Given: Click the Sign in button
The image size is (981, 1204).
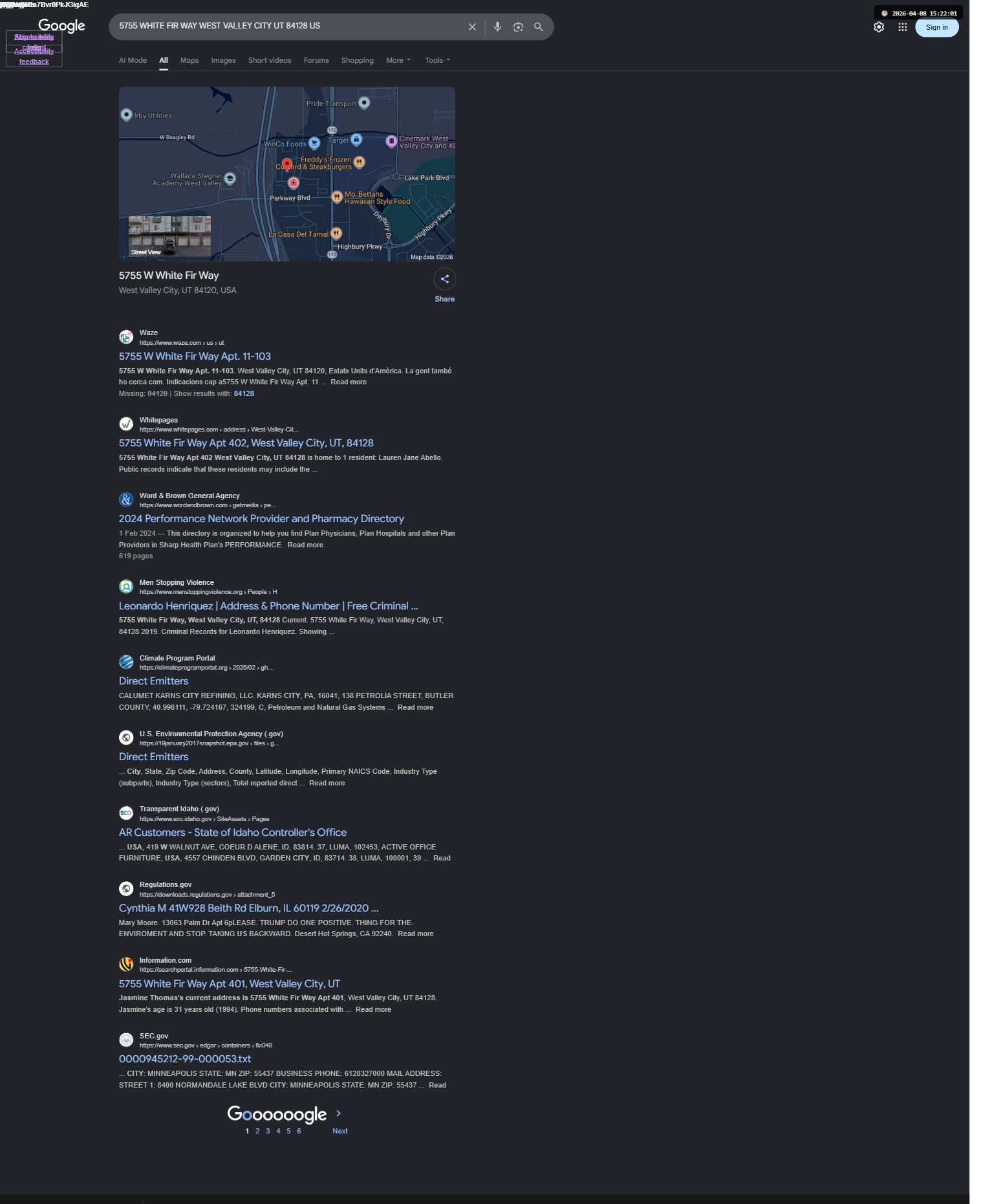Looking at the screenshot, I should tap(936, 27).
